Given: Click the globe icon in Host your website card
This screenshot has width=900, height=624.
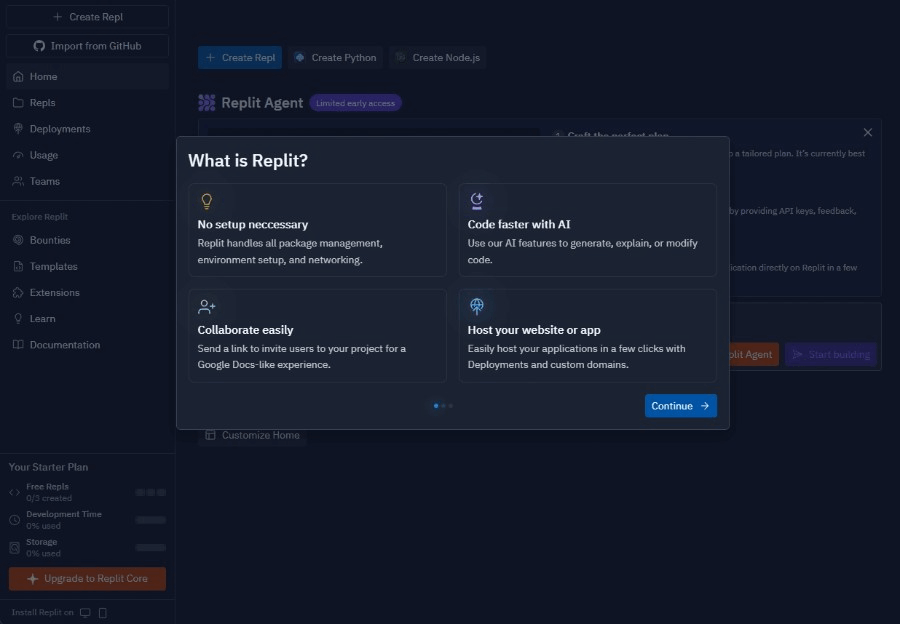Looking at the screenshot, I should pyautogui.click(x=476, y=307).
